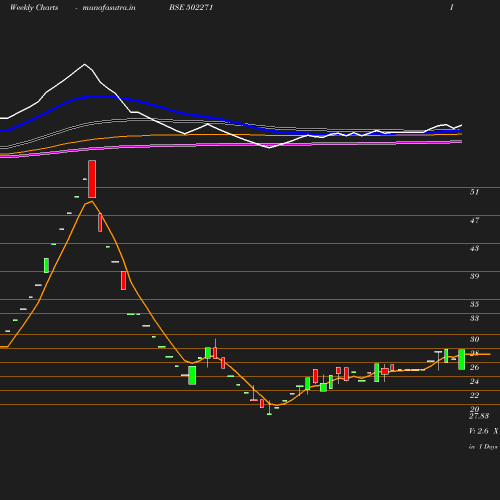
Task: Click the price axis label 33
Action: pyautogui.click(x=474, y=318)
